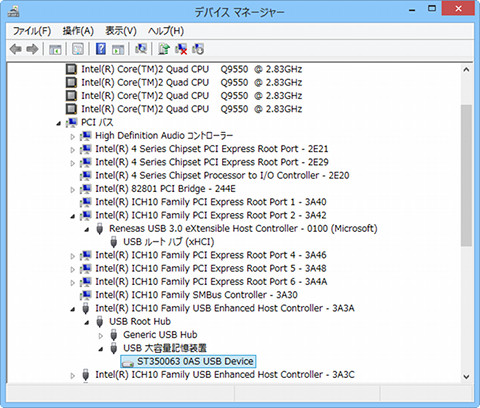Image resolution: width=480 pixels, height=408 pixels.
Task: Update driver software via the toolbar icon
Action: click(164, 49)
